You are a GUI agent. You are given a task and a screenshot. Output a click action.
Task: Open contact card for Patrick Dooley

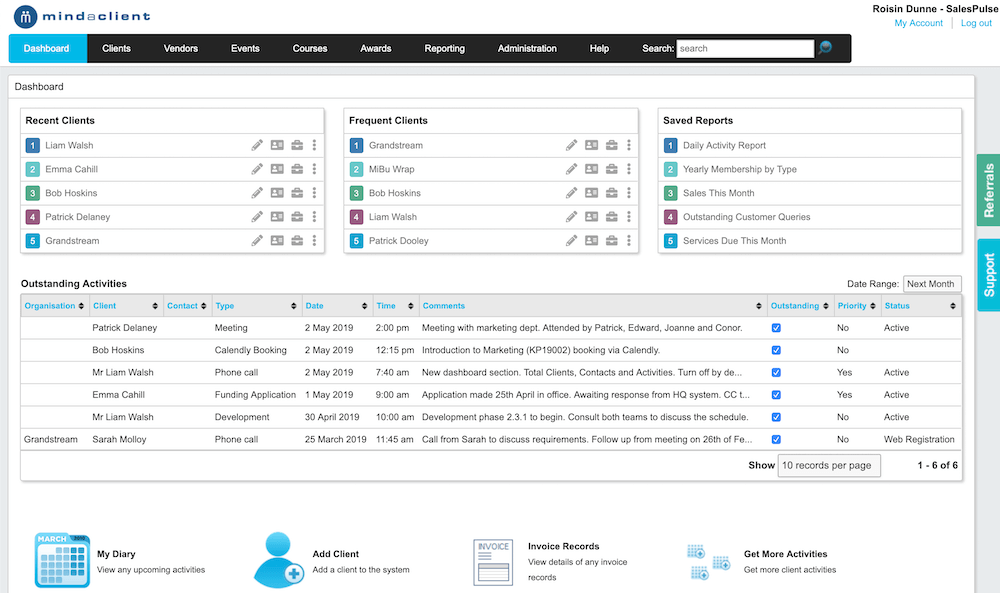(x=592, y=240)
